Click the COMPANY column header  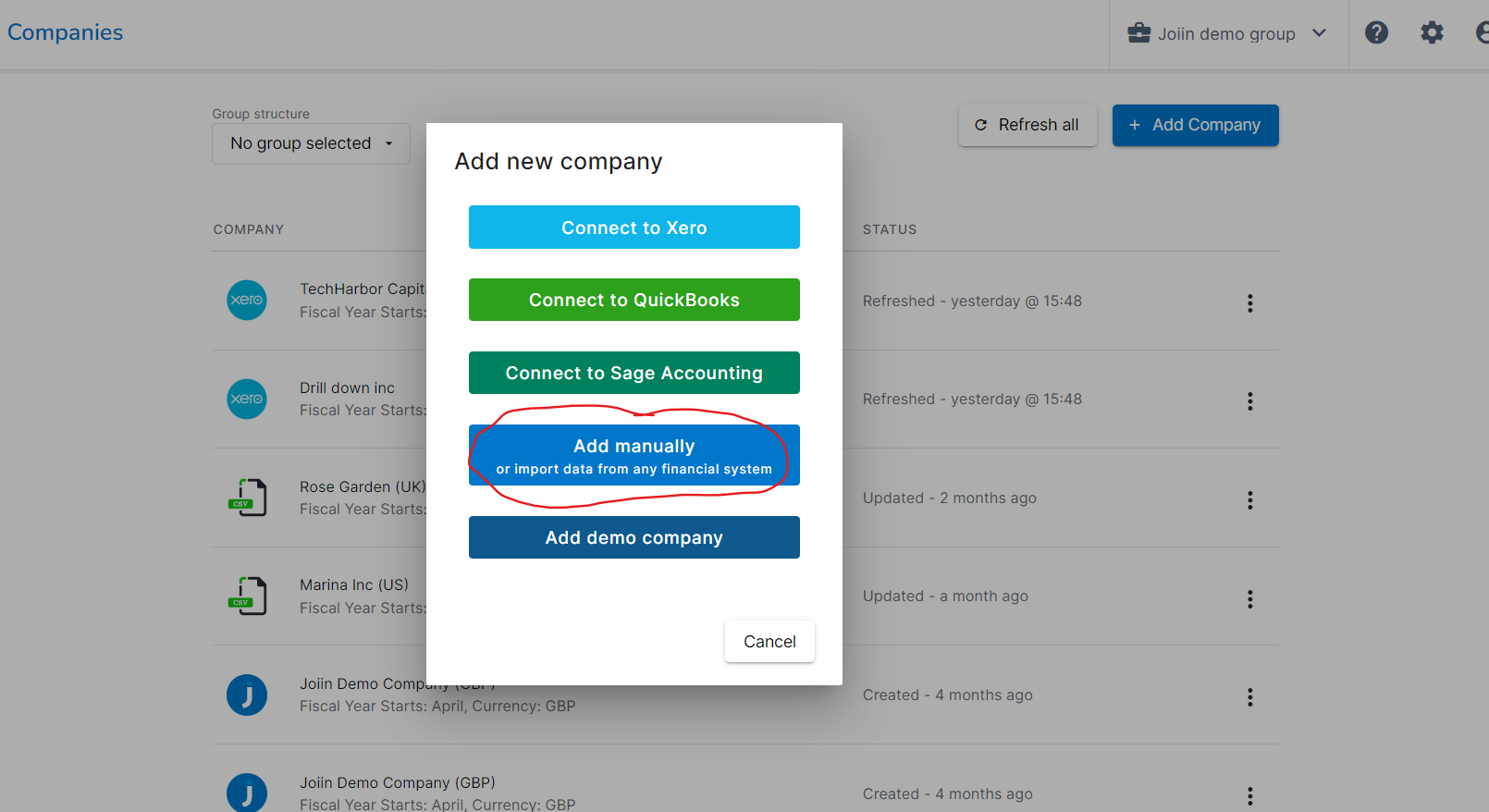pos(249,229)
